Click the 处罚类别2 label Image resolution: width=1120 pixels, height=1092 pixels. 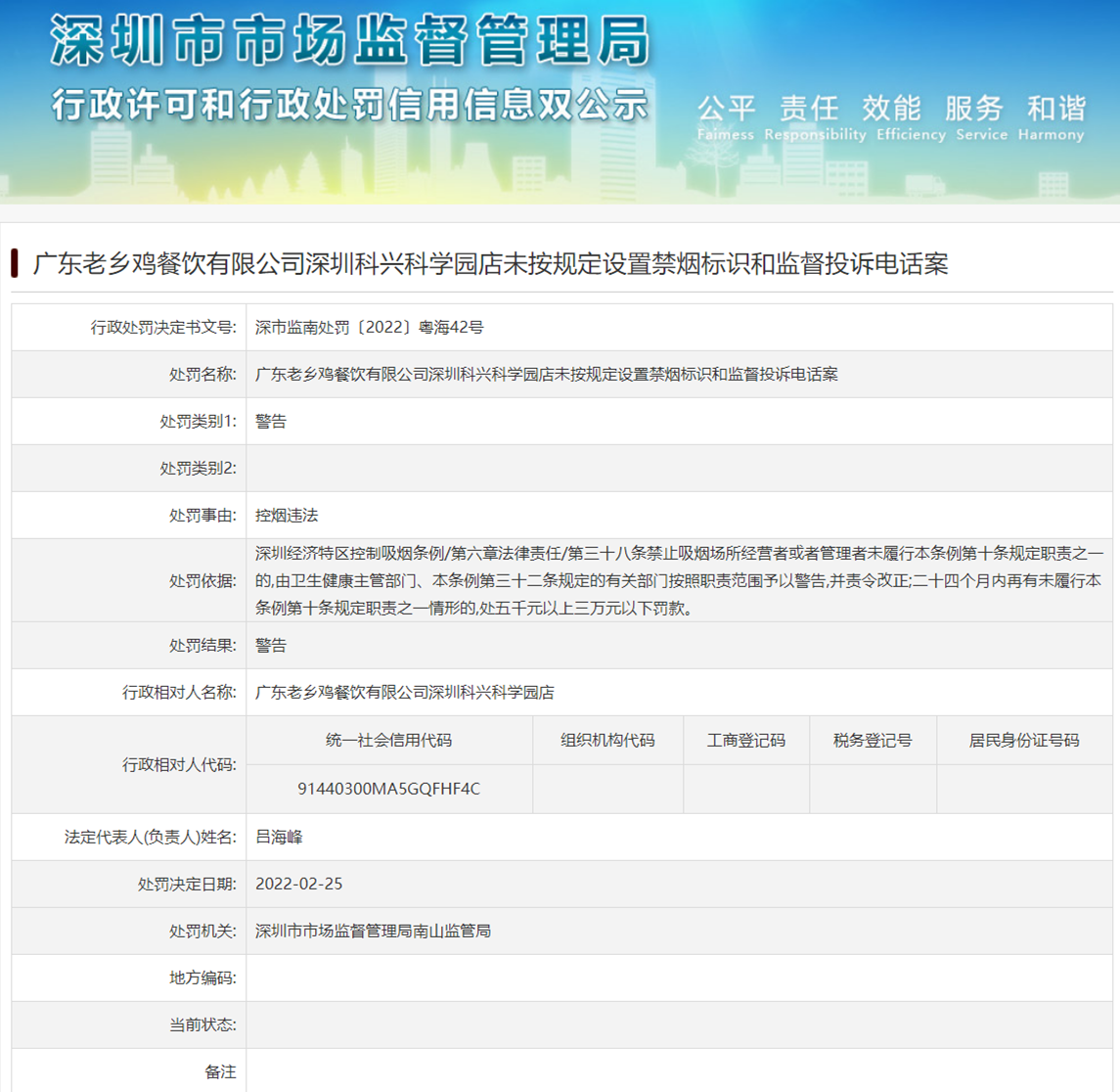(198, 469)
